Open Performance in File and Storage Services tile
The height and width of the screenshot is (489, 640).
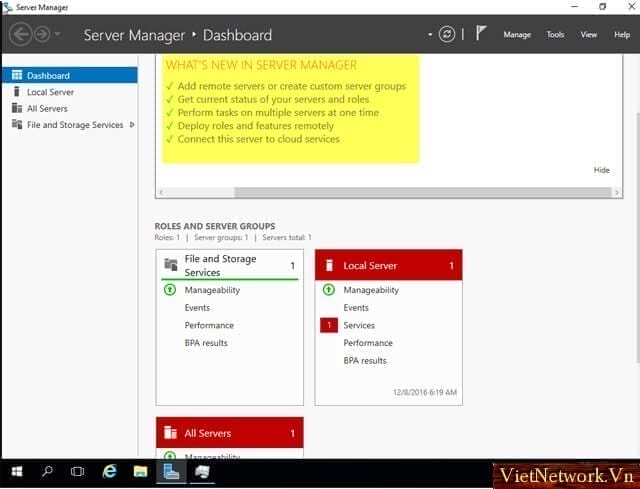(x=209, y=325)
